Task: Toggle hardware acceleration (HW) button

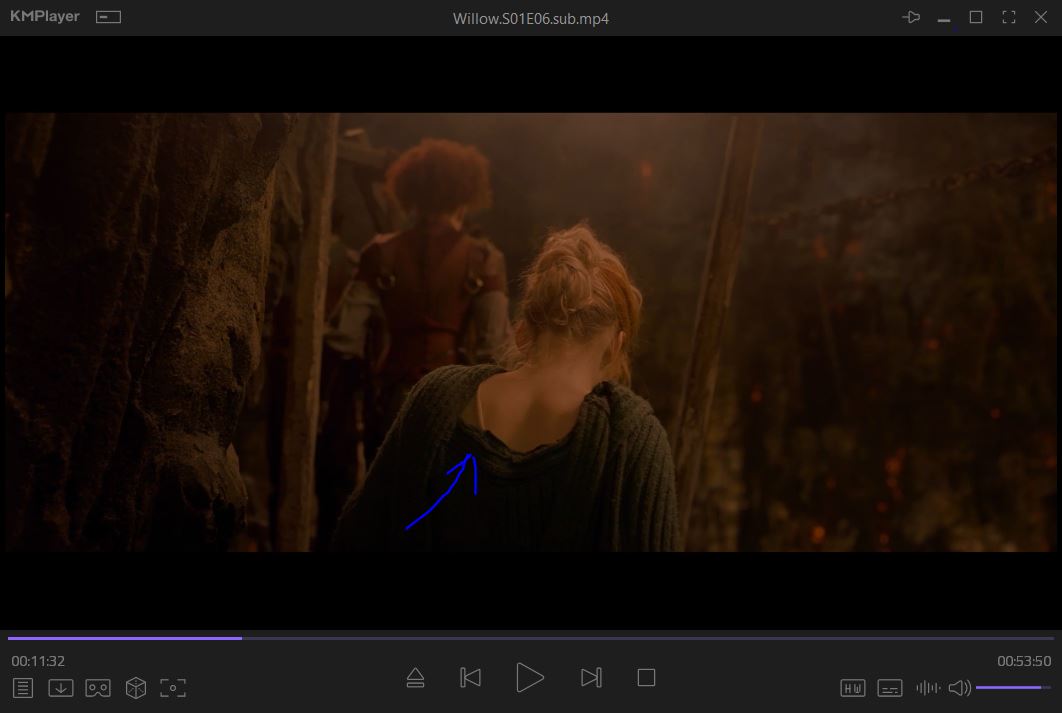Action: [x=853, y=688]
